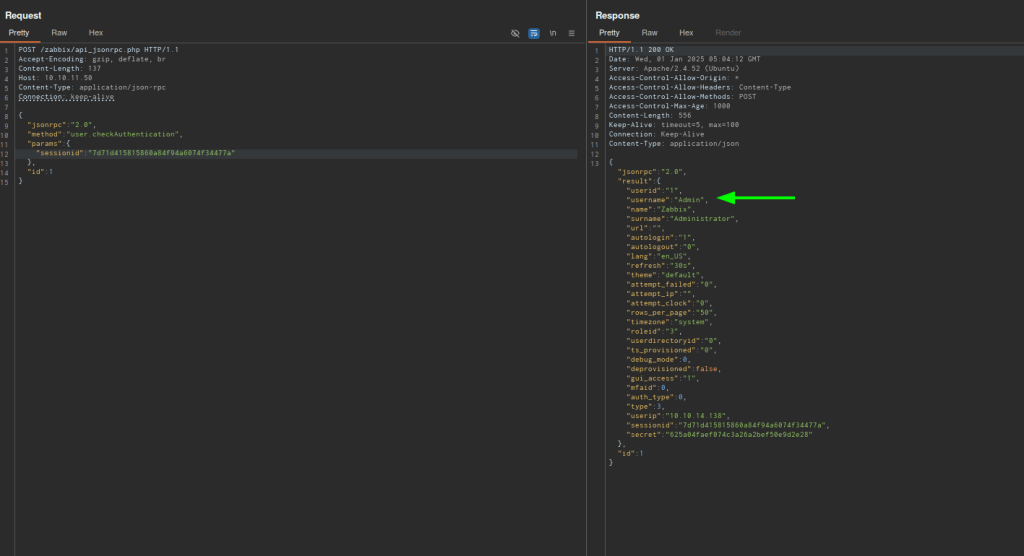Open the Response Hex tab

point(686,33)
